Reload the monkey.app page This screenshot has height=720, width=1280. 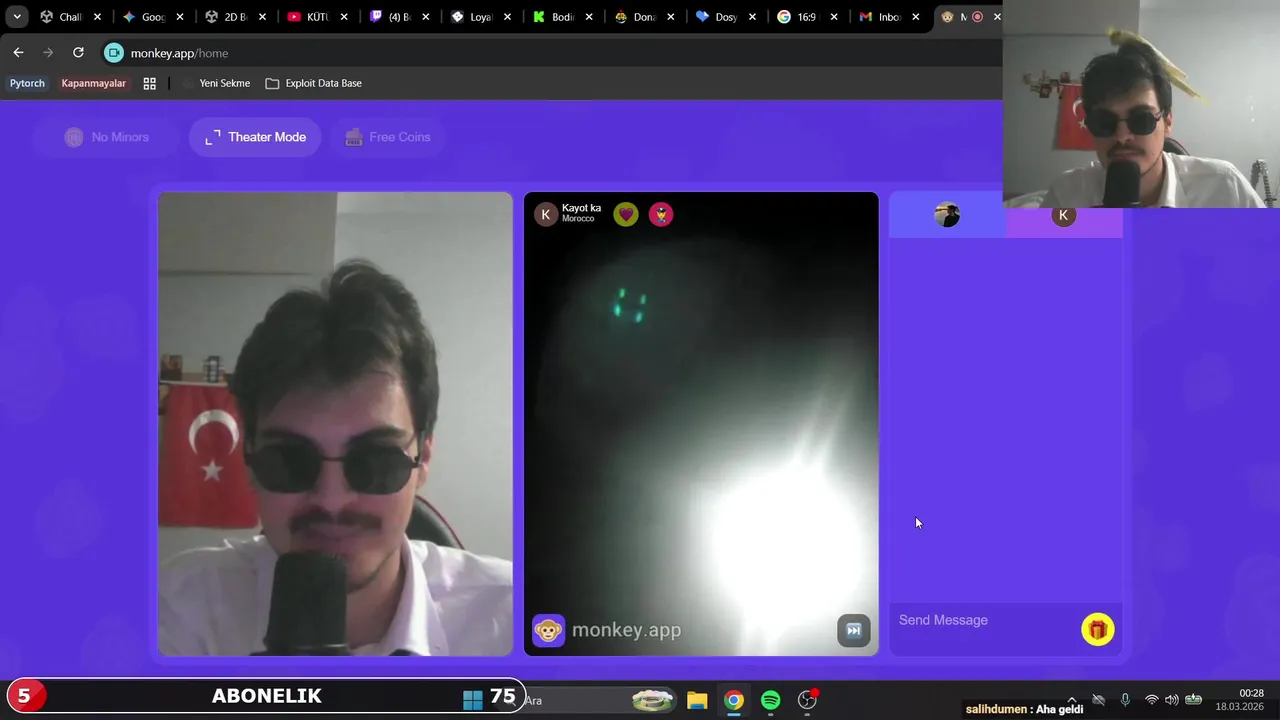pos(78,53)
